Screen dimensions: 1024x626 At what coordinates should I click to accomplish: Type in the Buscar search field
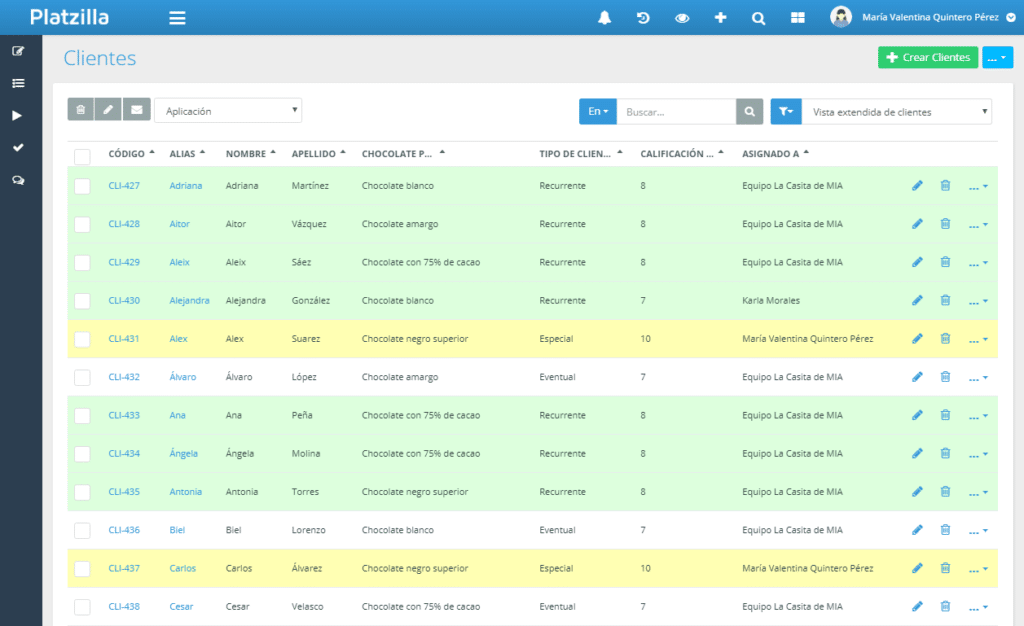coord(675,112)
